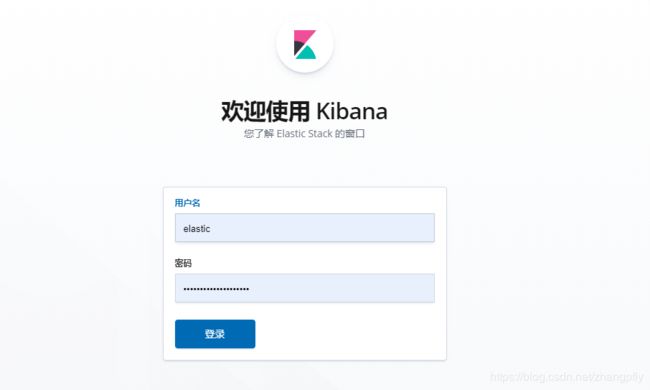The height and width of the screenshot is (390, 650).
Task: Select the 用户名 field label
Action: [187, 203]
